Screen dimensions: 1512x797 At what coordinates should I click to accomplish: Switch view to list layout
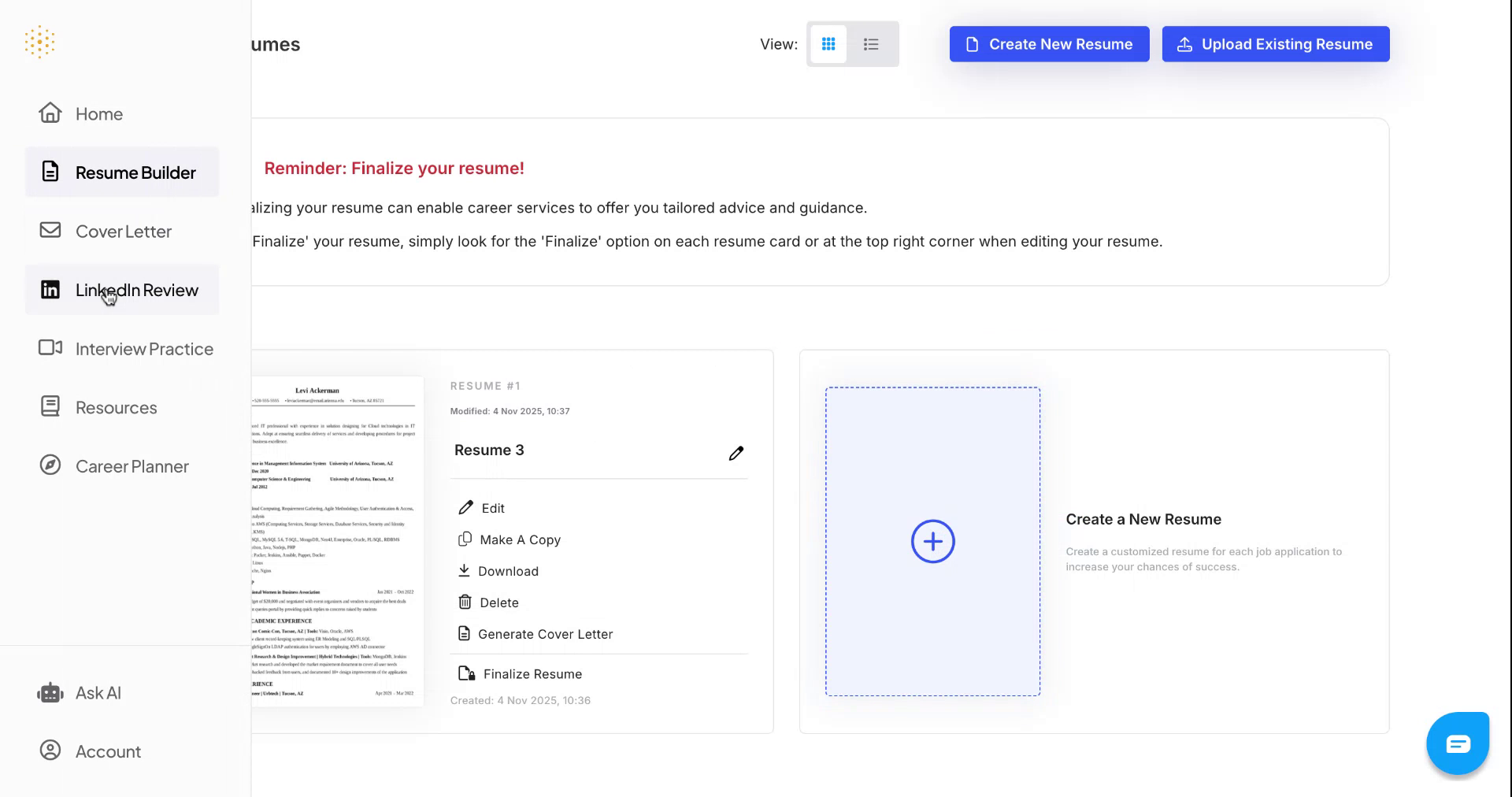click(871, 44)
